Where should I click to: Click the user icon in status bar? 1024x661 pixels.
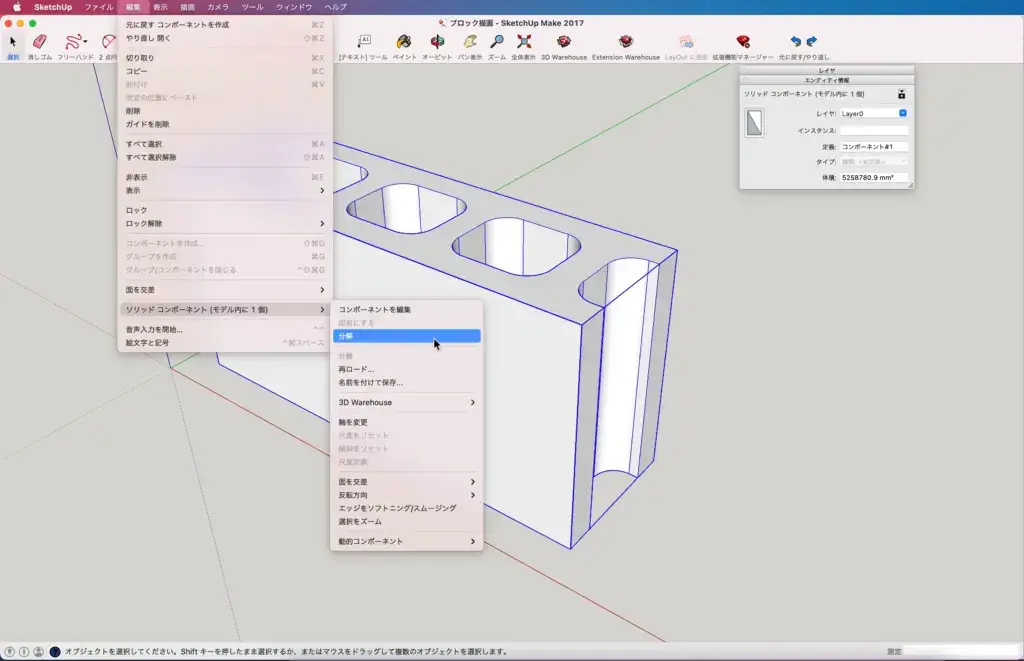39,651
